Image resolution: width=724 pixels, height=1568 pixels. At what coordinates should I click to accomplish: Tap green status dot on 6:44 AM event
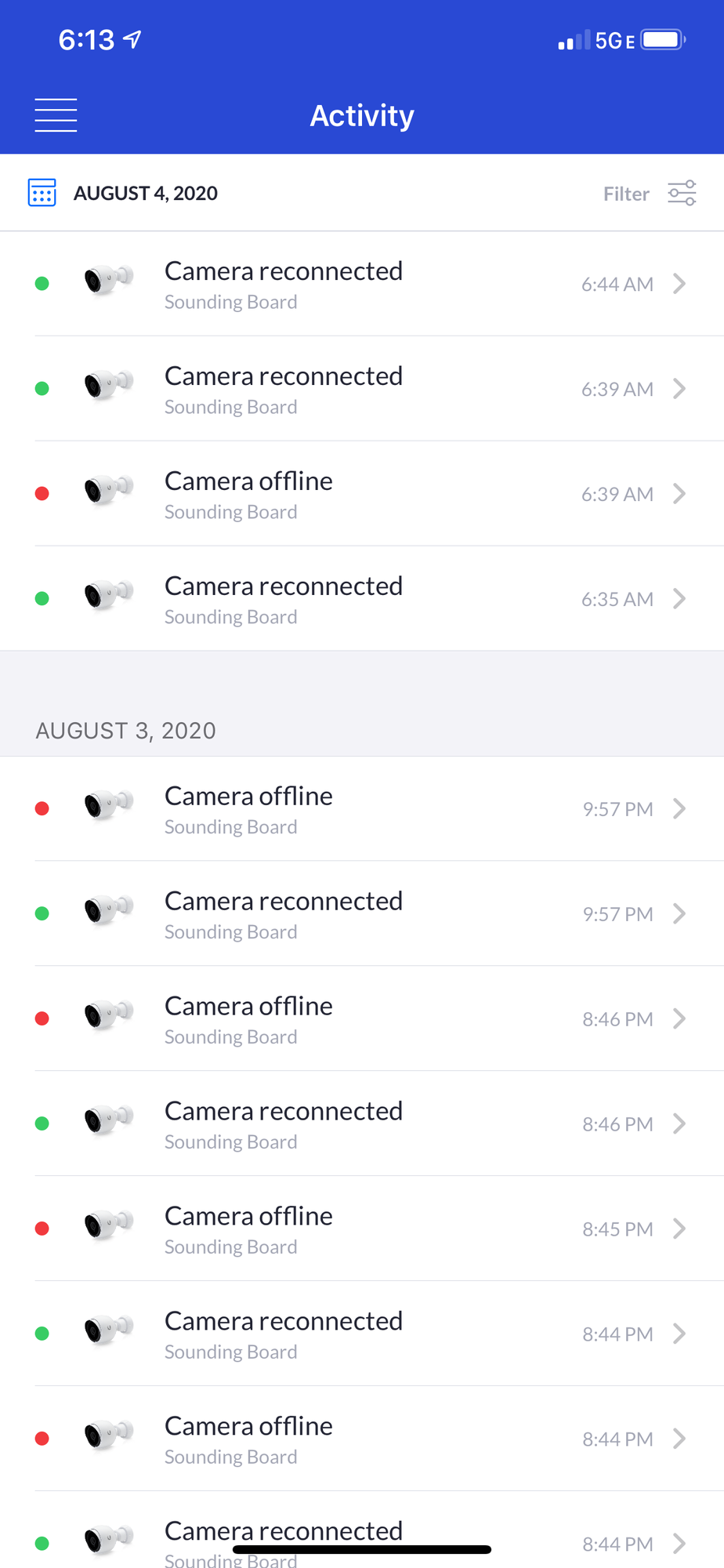coord(42,284)
